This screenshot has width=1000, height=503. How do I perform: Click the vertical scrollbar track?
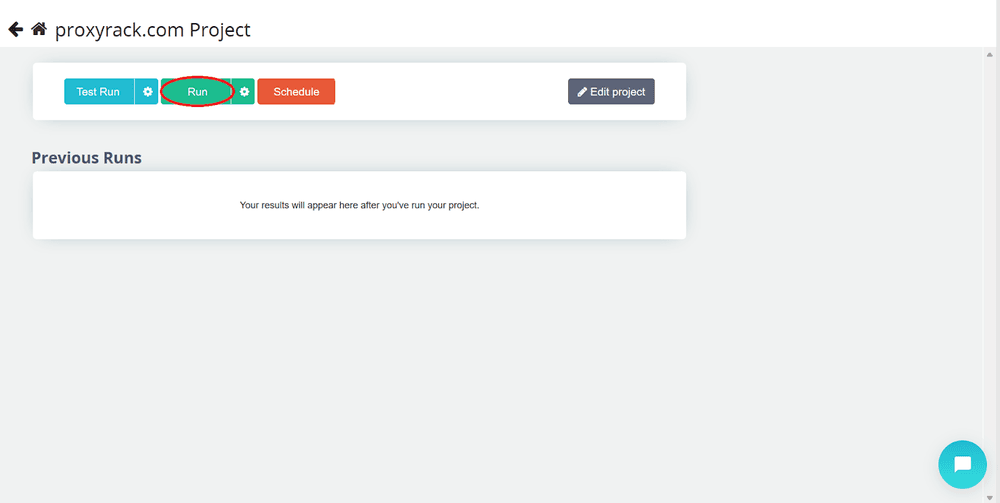point(990,275)
